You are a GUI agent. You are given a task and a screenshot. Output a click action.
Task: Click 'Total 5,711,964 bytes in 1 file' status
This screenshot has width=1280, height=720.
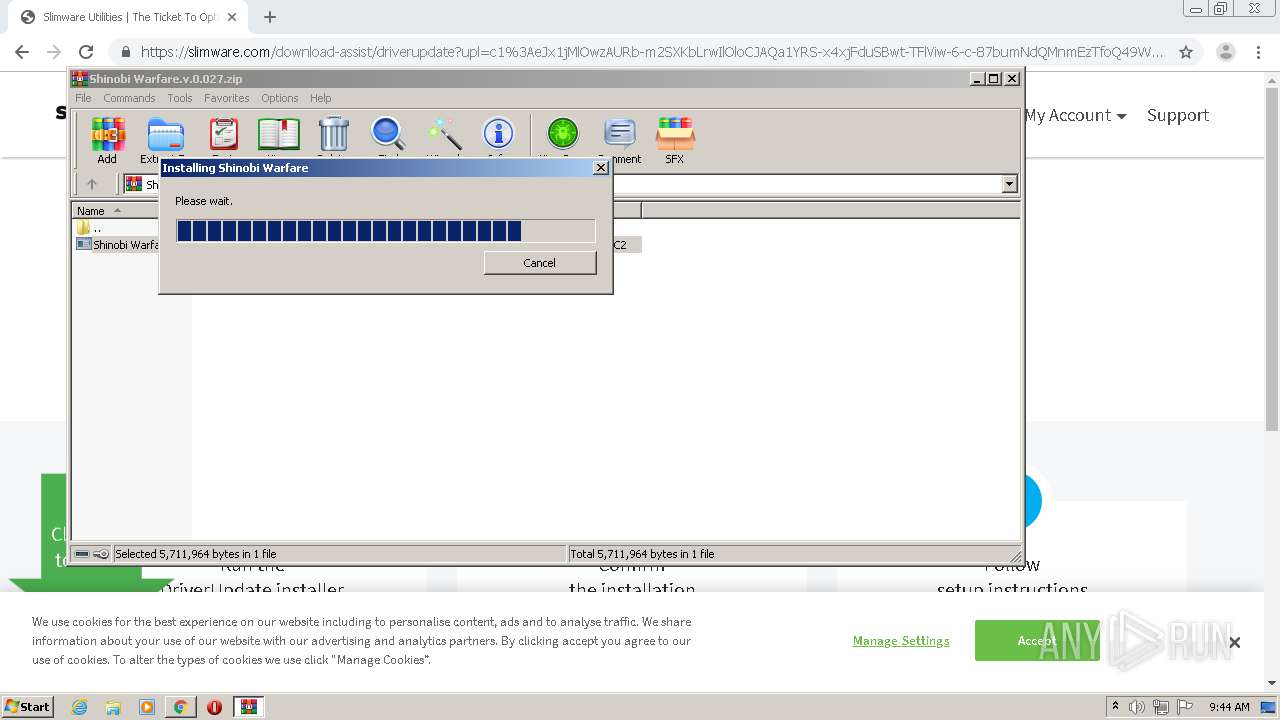[x=642, y=554]
